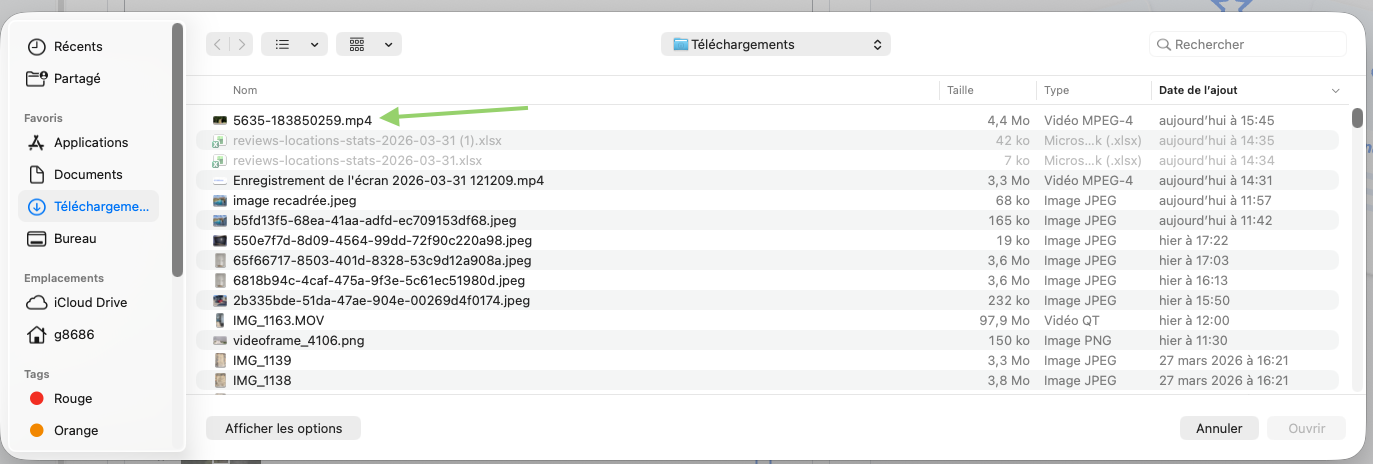Click the Annuler button
This screenshot has width=1373, height=464.
pos(1219,428)
